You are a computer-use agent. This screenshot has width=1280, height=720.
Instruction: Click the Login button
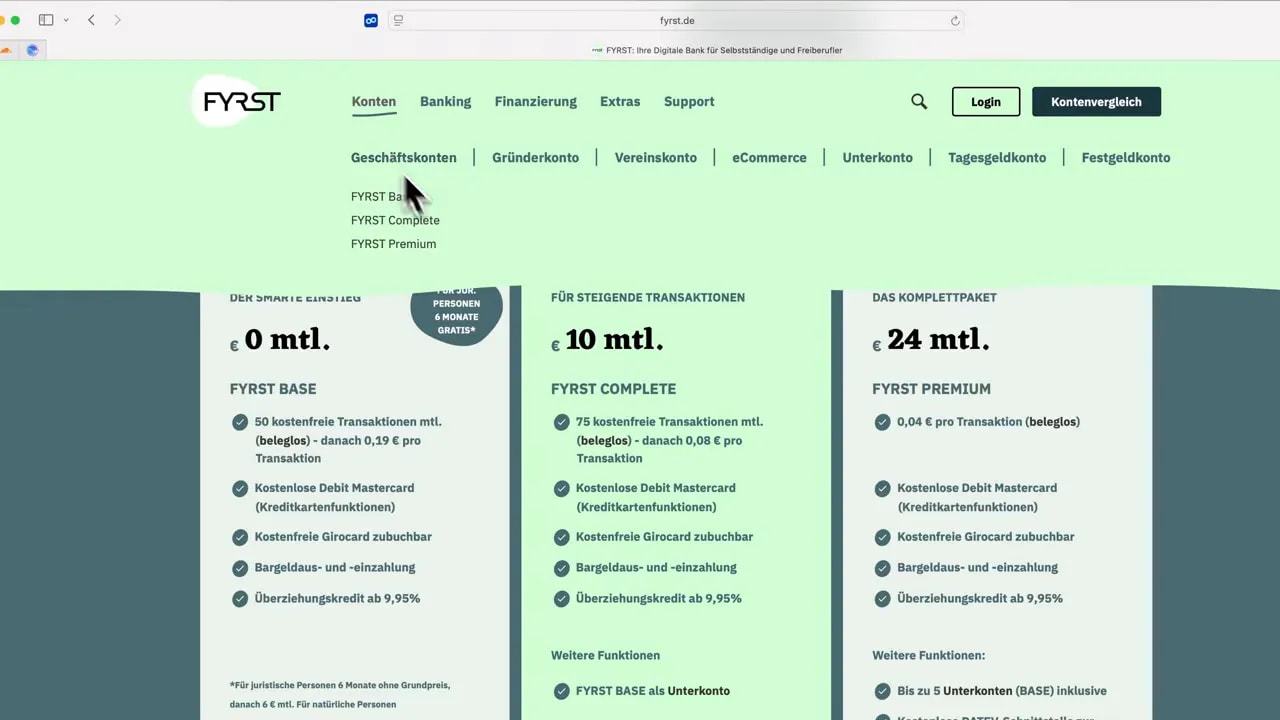(986, 101)
